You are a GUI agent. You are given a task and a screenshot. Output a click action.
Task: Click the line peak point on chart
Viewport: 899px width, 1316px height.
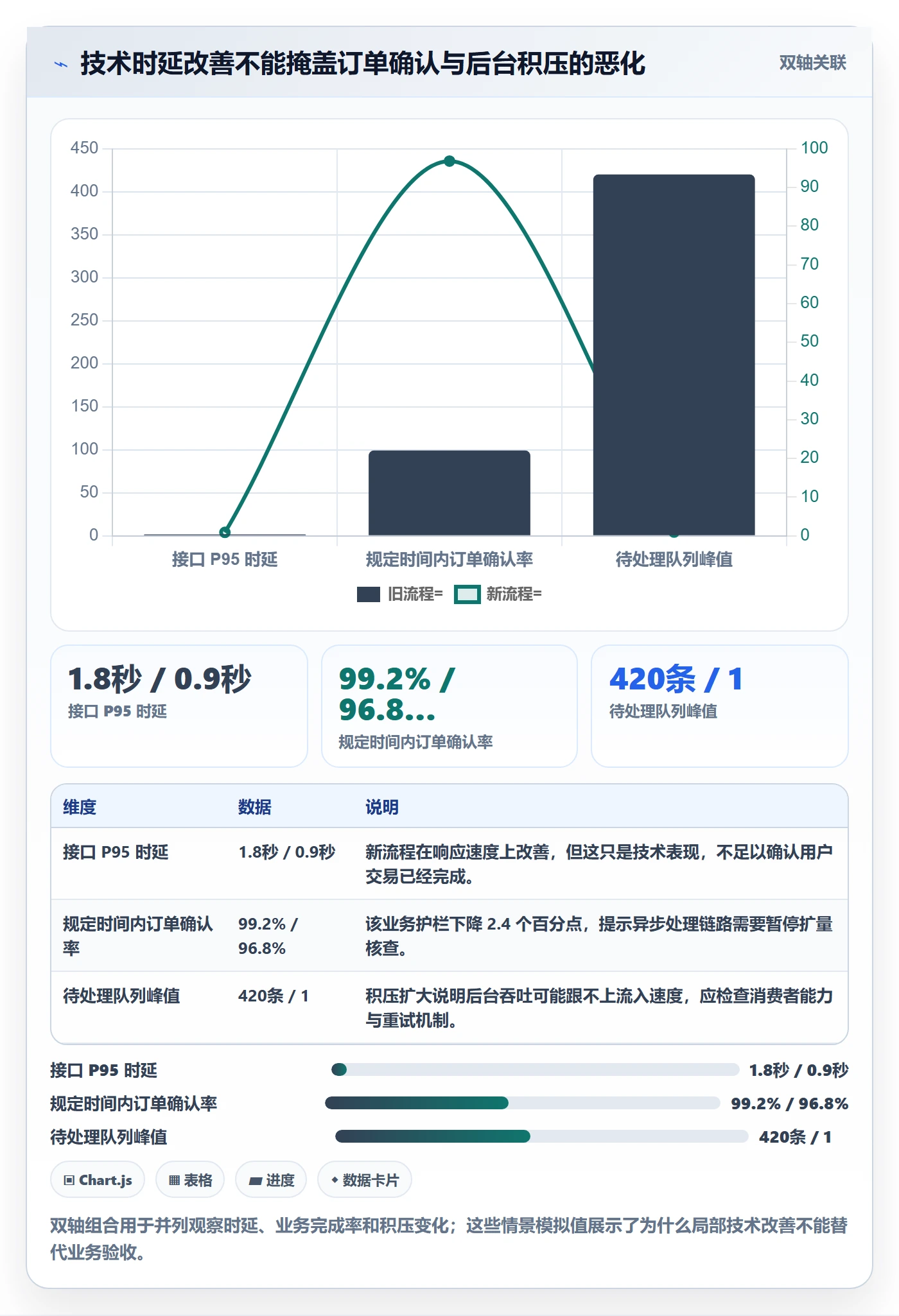[449, 161]
